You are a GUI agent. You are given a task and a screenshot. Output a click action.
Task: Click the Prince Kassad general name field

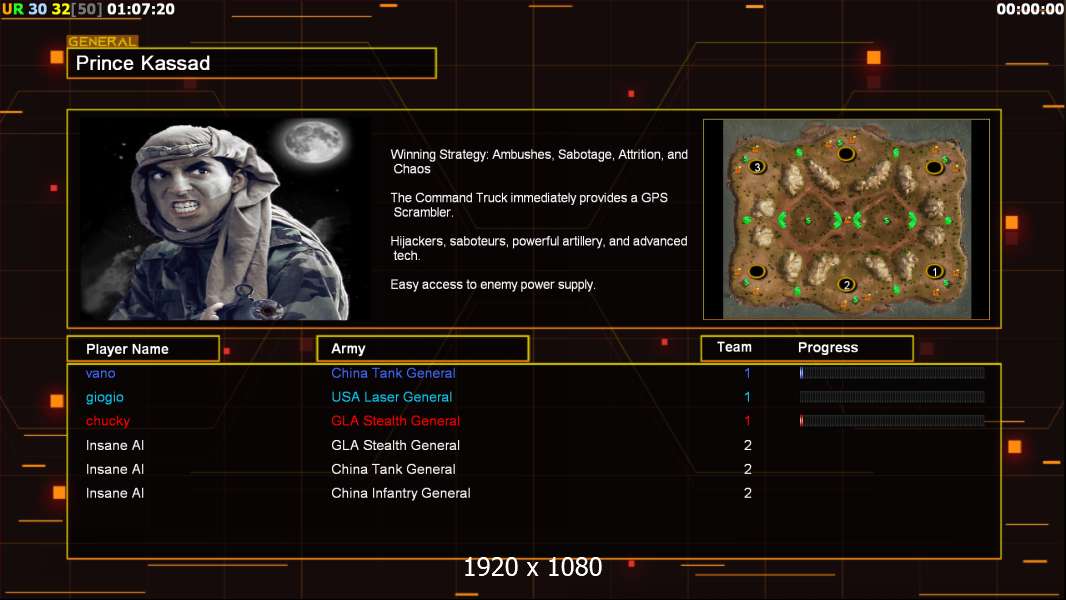(252, 63)
